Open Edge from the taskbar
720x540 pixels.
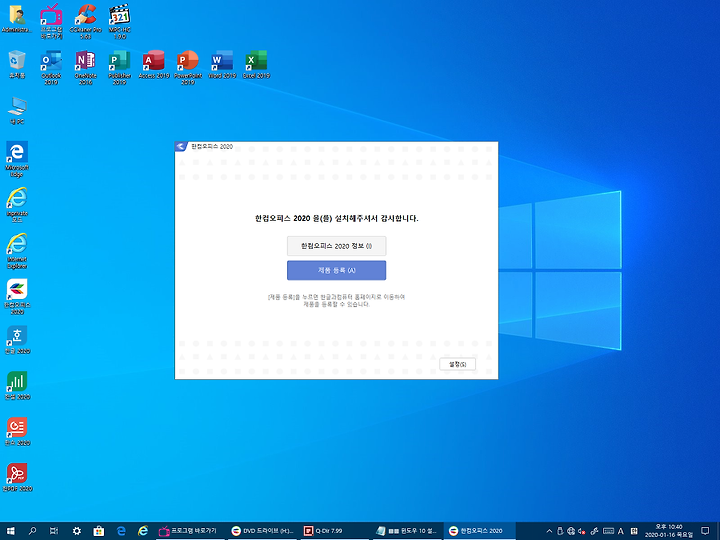[121, 531]
